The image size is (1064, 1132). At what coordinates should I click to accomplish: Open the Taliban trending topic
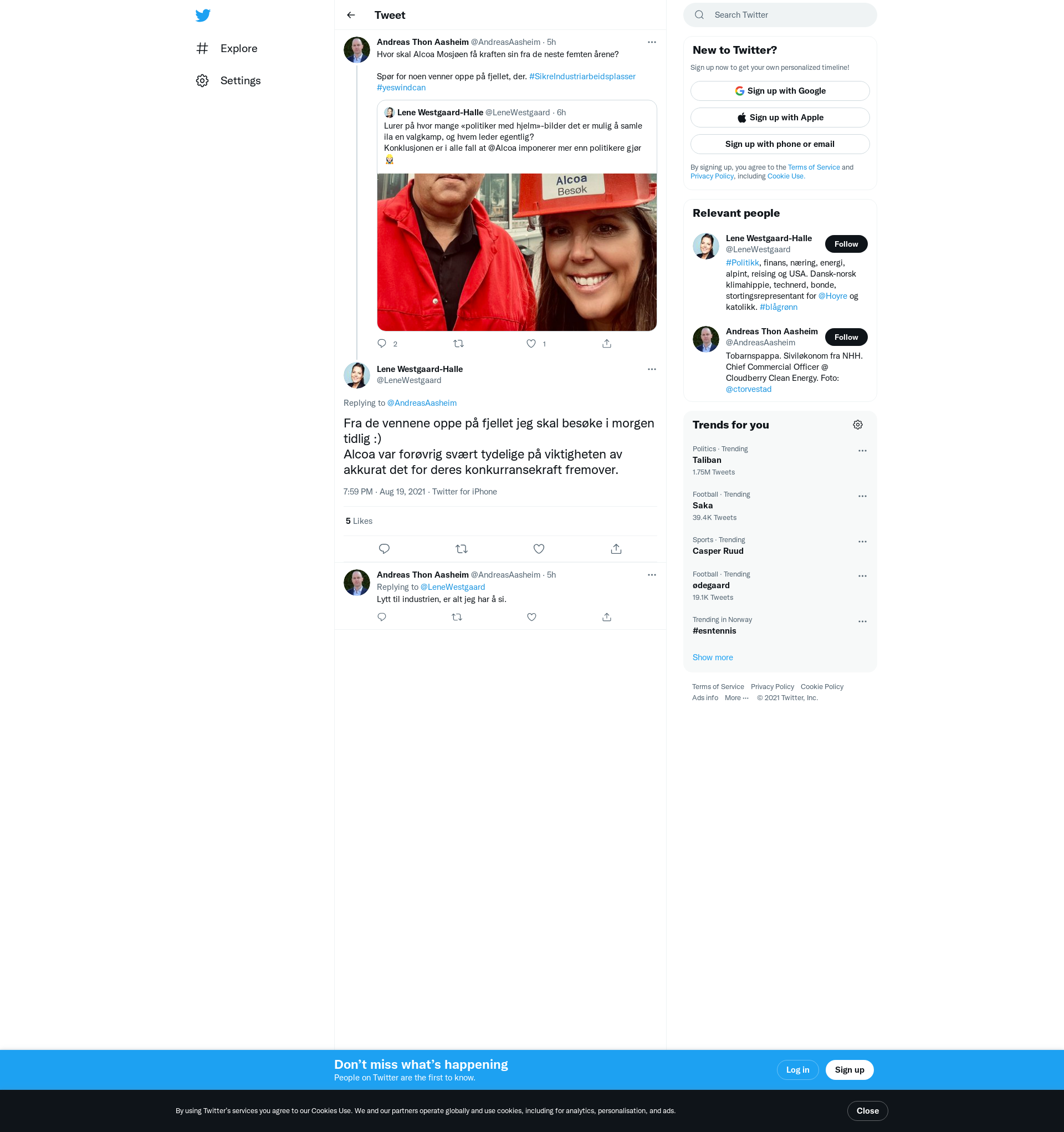pyautogui.click(x=780, y=460)
